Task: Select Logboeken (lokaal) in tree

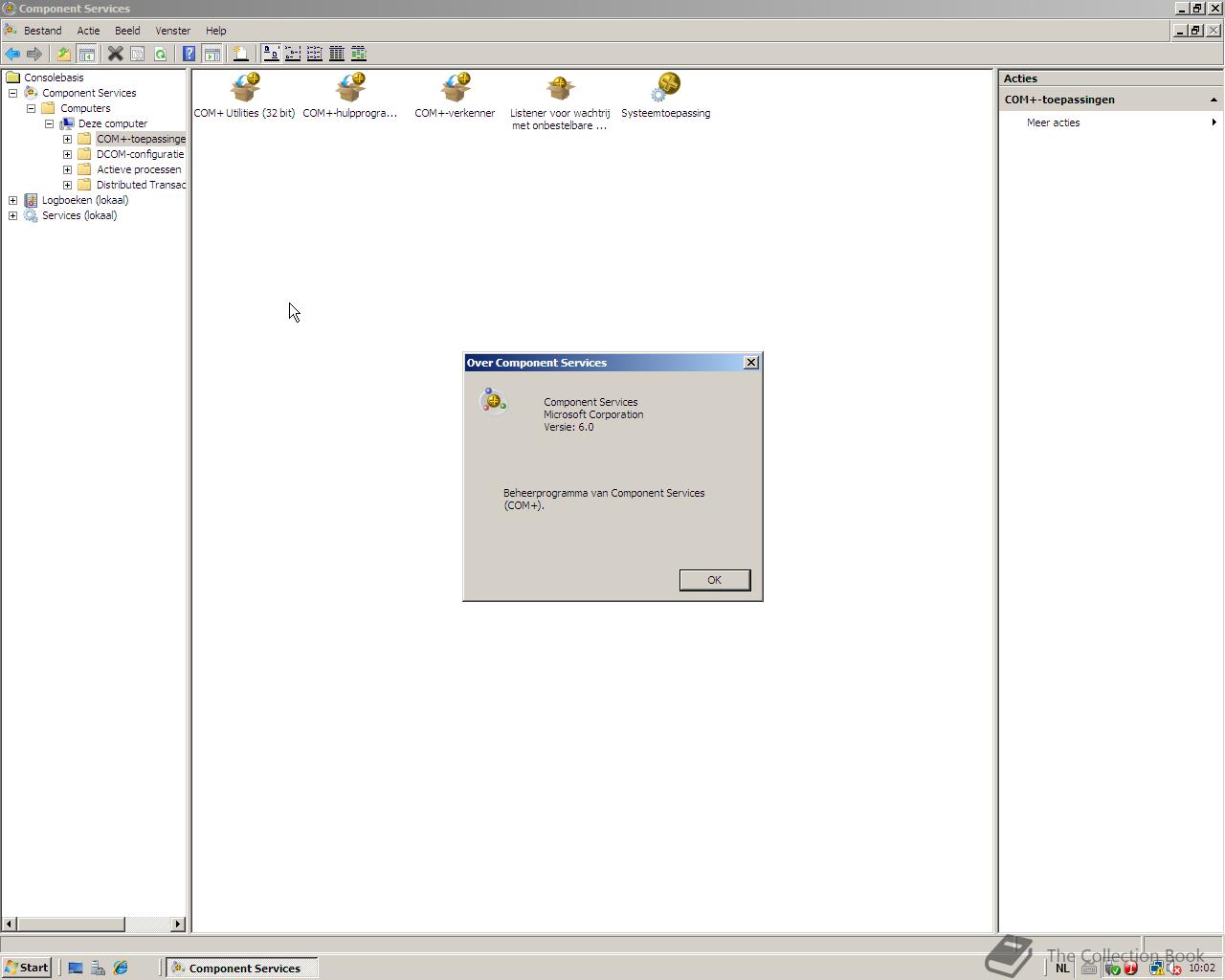Action: (85, 200)
